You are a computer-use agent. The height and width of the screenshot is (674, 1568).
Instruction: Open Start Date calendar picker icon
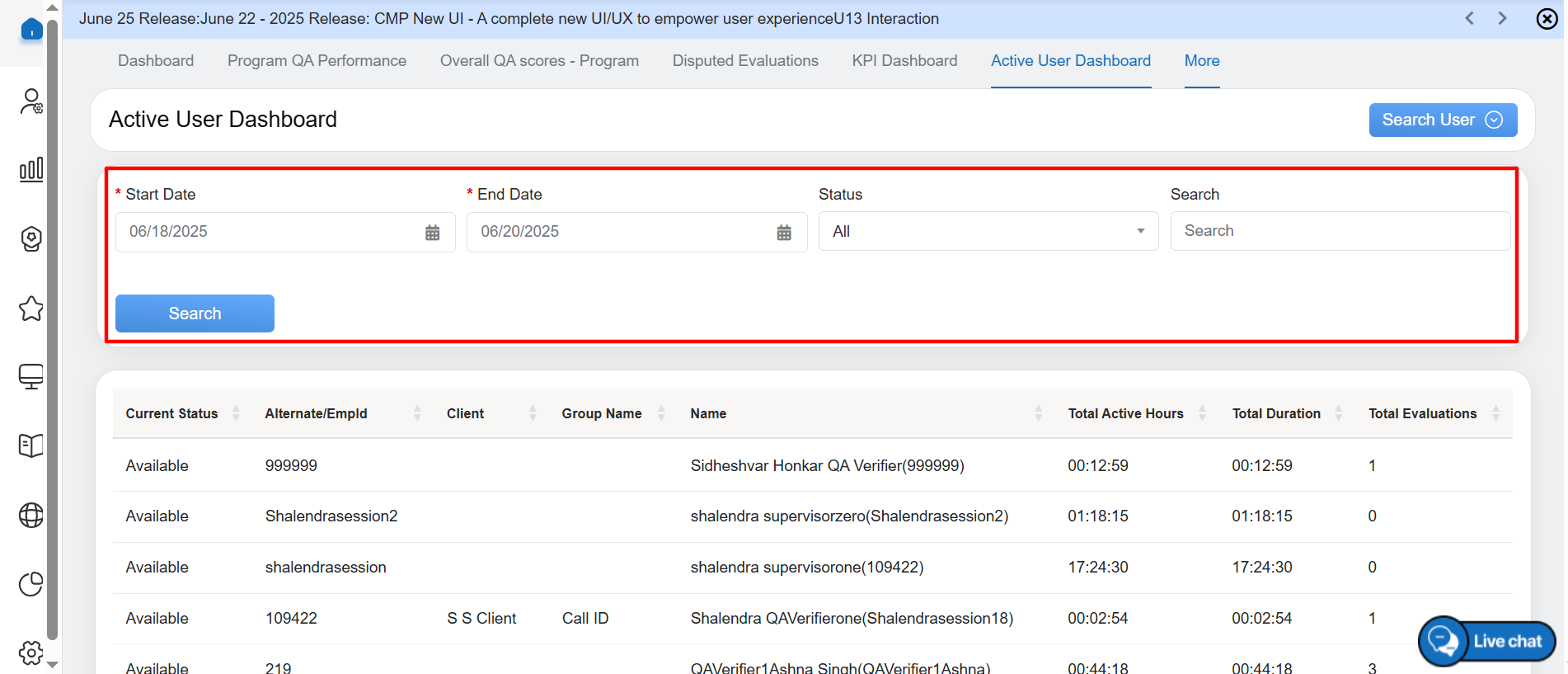(x=432, y=233)
